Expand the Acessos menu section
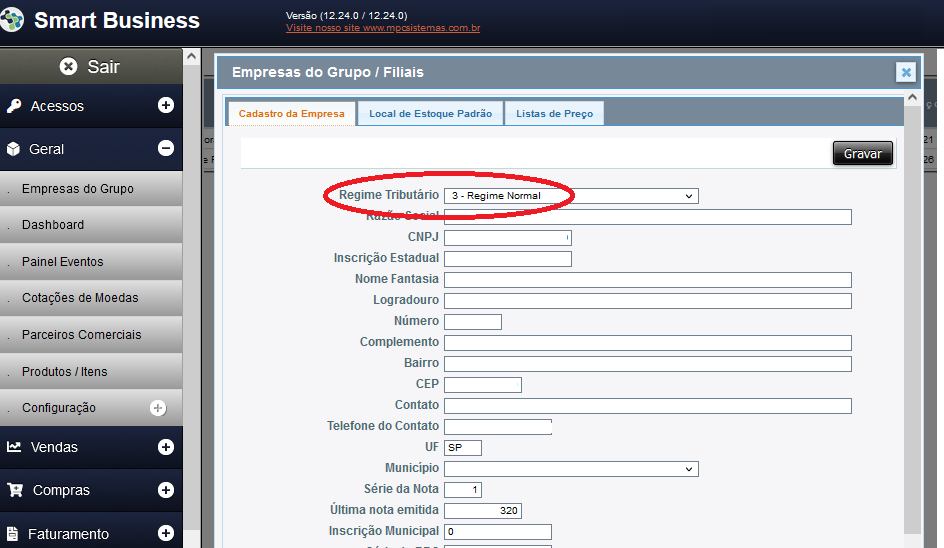Screen dimensions: 944x548 pos(166,106)
